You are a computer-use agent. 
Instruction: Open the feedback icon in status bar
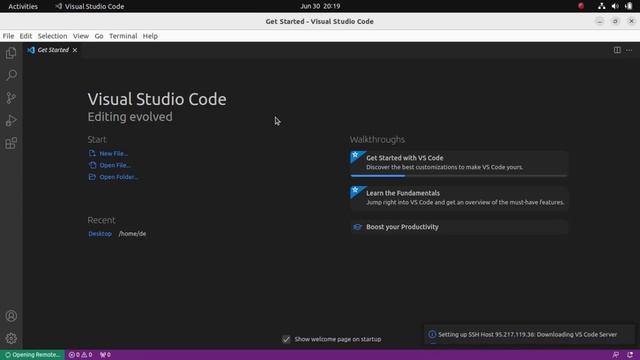616,355
